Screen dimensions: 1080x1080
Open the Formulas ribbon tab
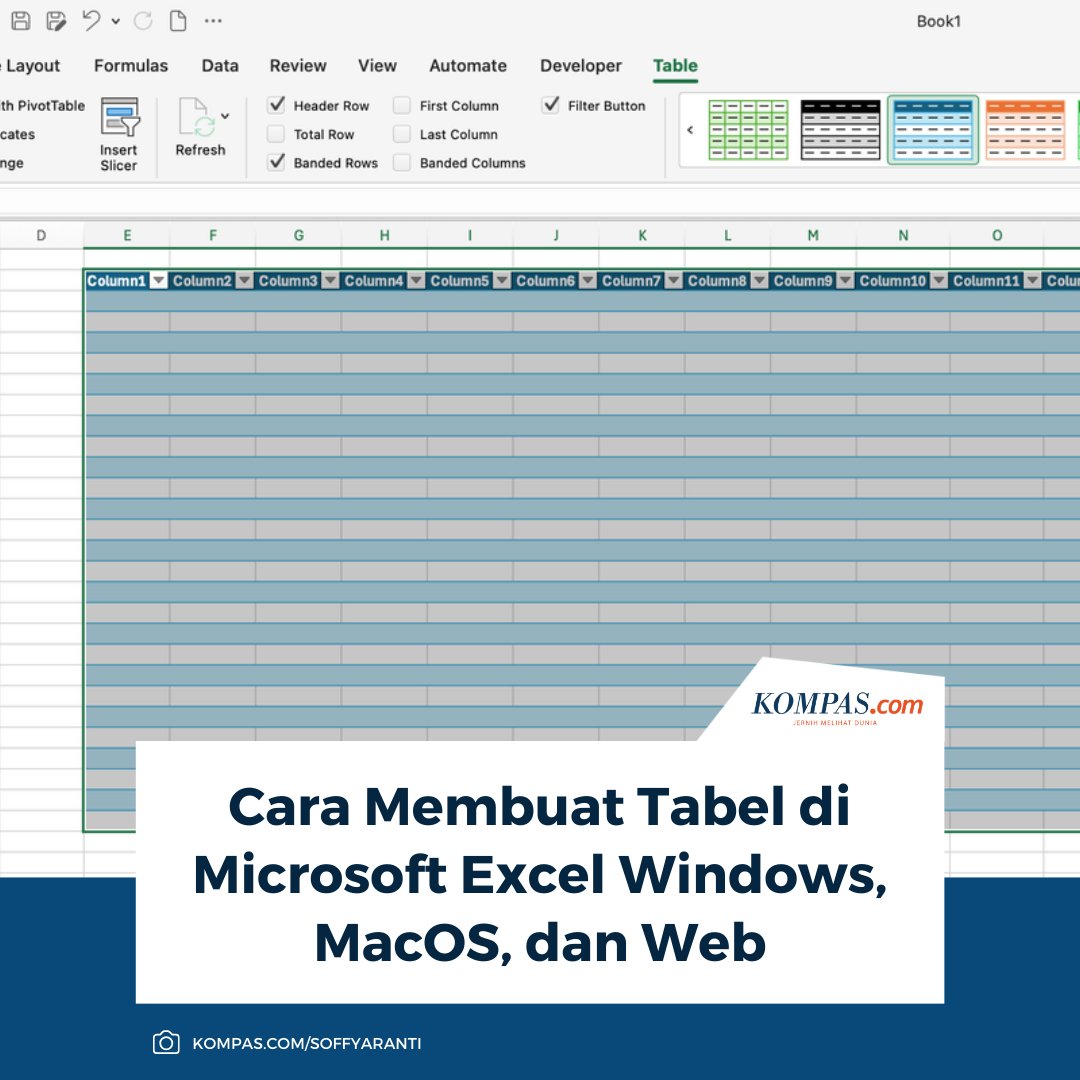point(130,65)
